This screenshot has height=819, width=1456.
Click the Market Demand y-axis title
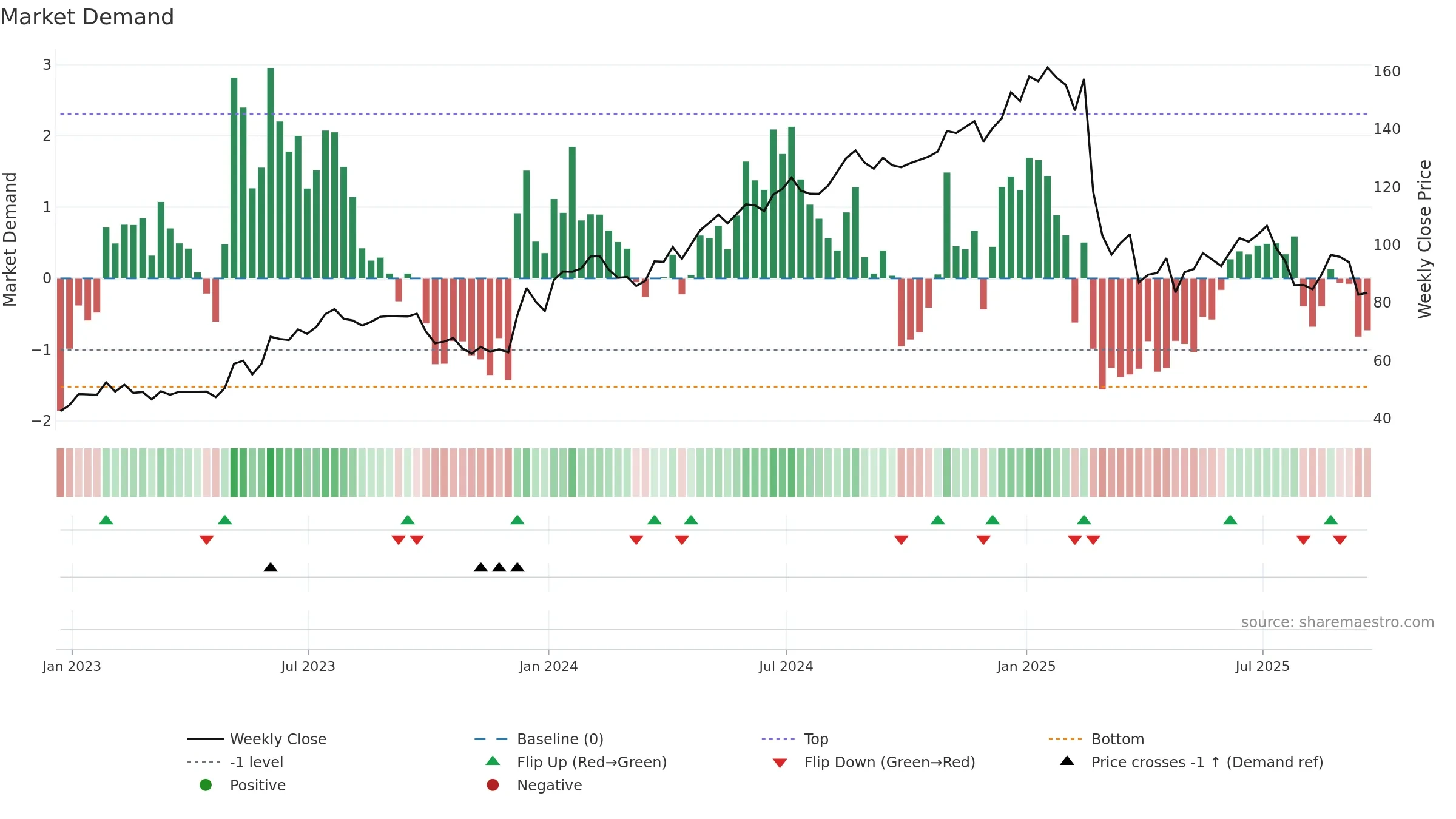[x=10, y=239]
